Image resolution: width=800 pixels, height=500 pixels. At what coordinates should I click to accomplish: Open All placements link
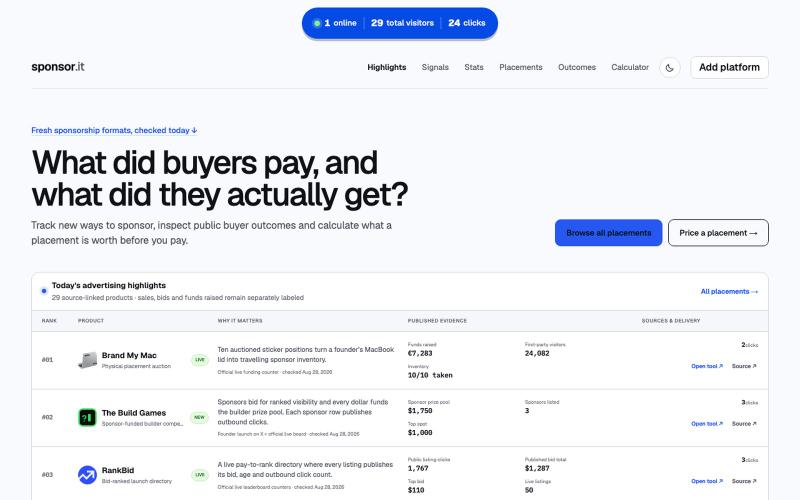click(x=729, y=291)
